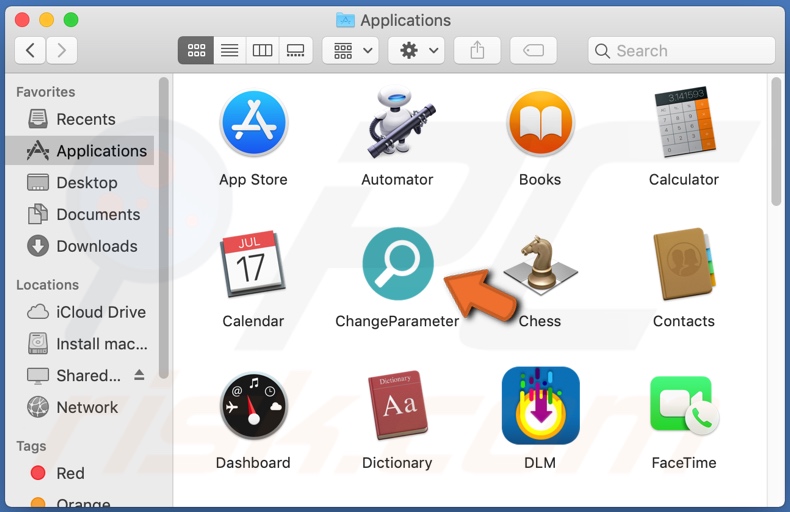This screenshot has width=790, height=512.
Task: Click the Search field
Action: point(682,50)
